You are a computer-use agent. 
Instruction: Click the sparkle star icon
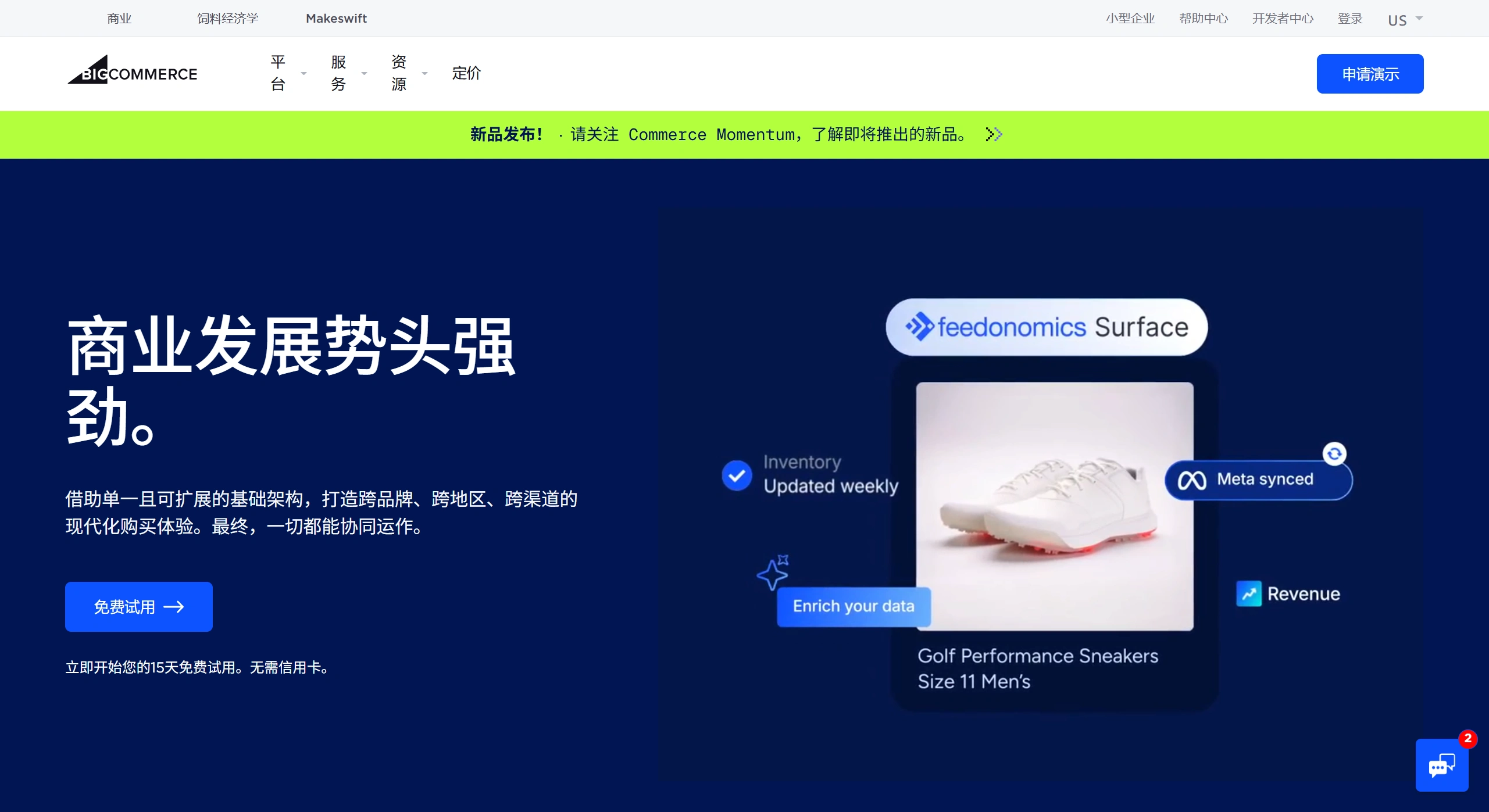(773, 573)
